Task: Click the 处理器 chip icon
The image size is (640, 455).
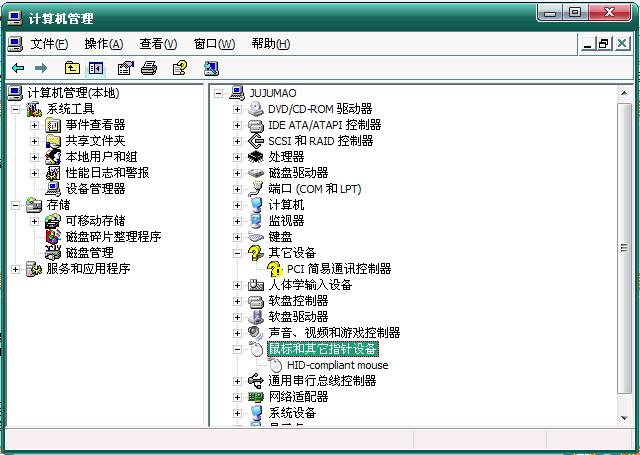Action: tap(256, 157)
